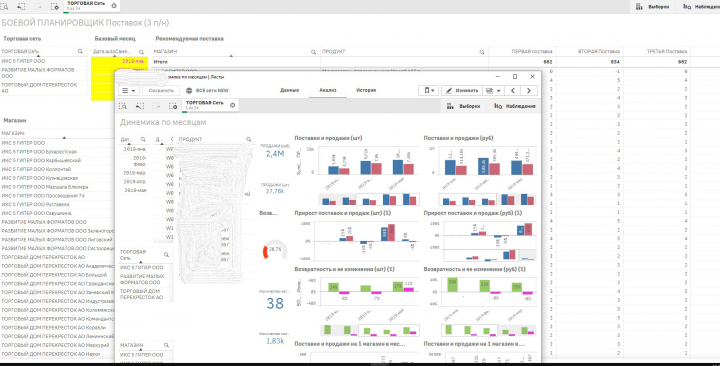
Task: Open the bookmarks dropdown in front window
Action: (x=429, y=90)
